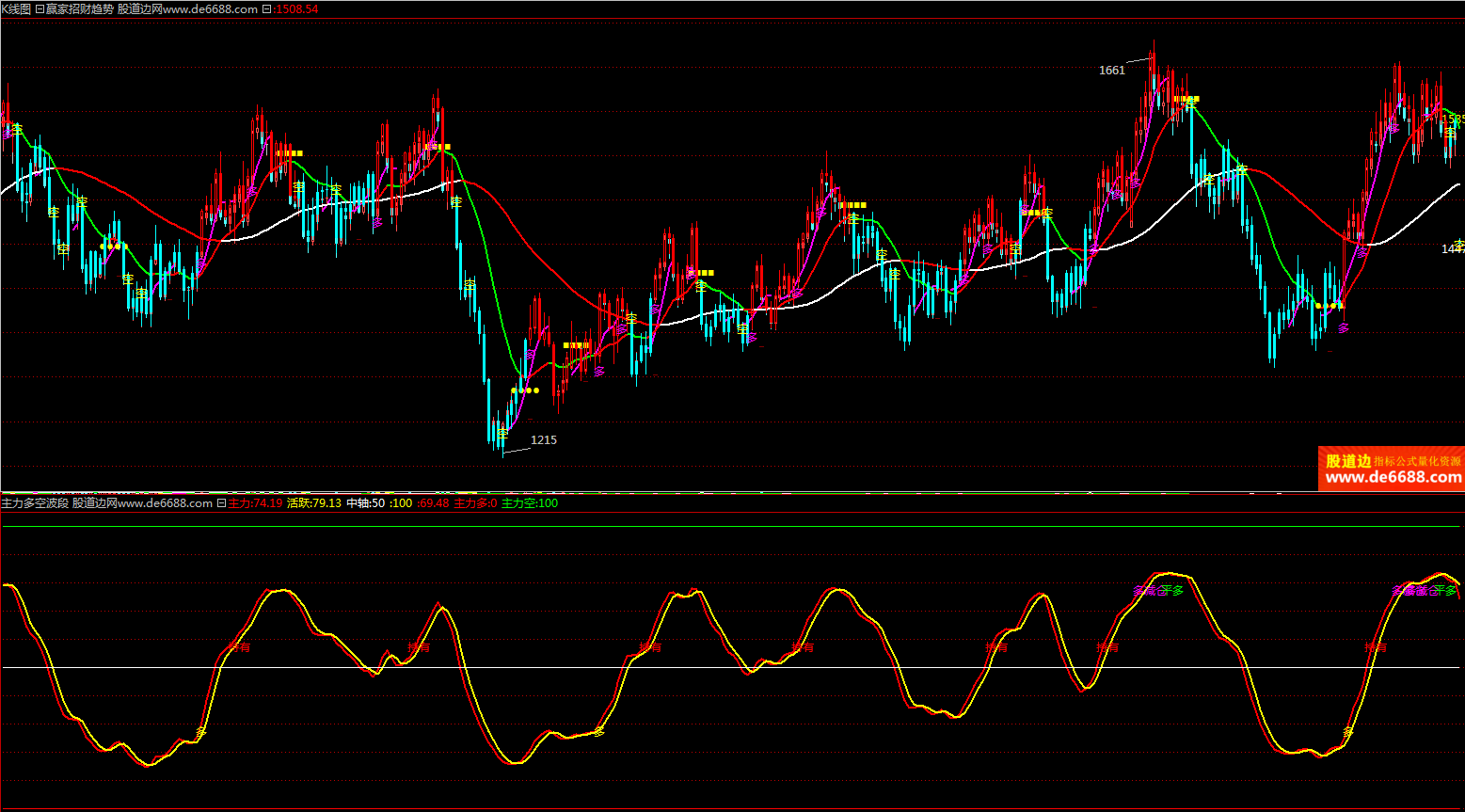Click the white 中轴:50 readout
1465x812 pixels.
(365, 503)
